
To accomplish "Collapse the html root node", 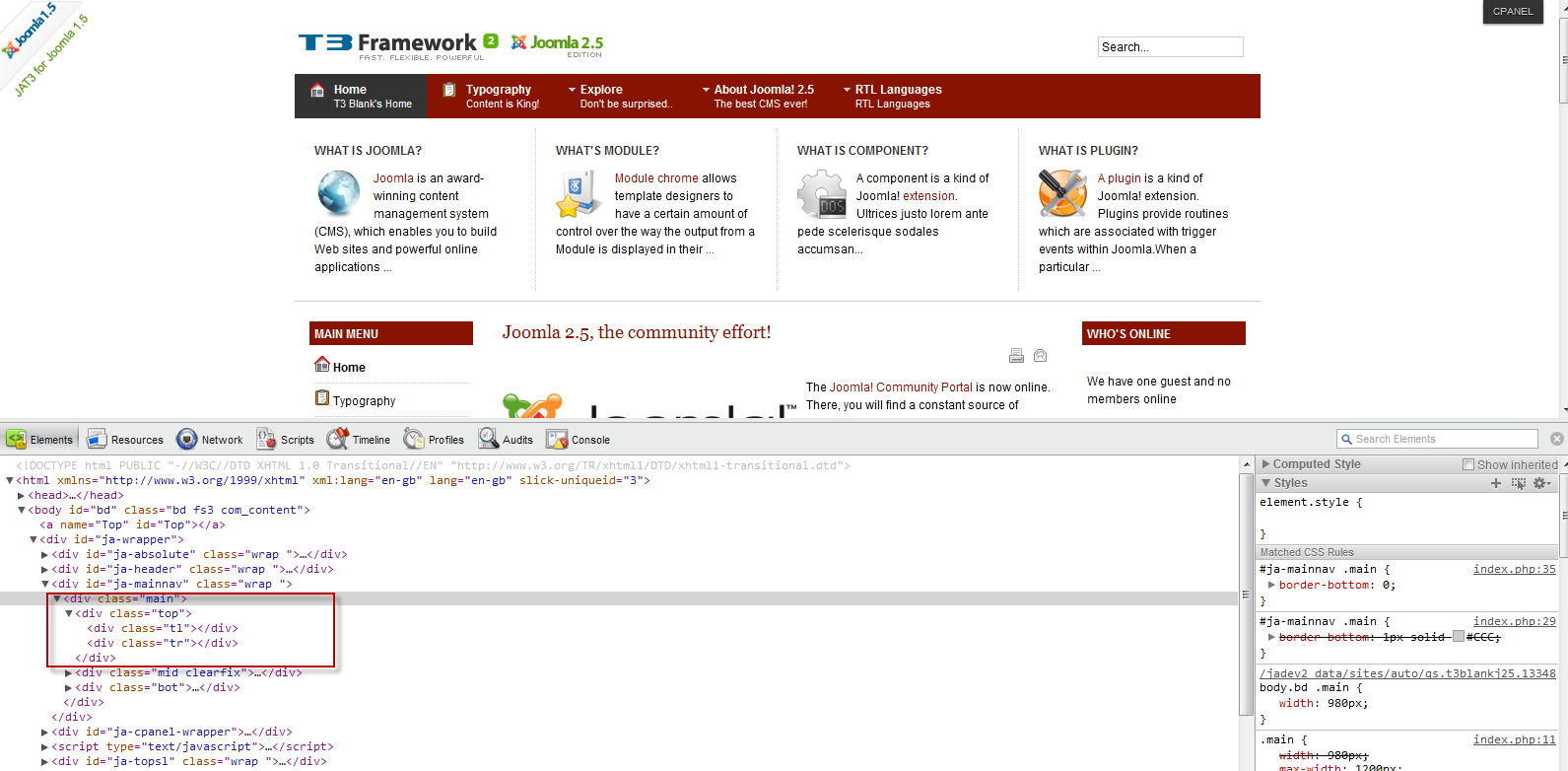I will click(10, 480).
